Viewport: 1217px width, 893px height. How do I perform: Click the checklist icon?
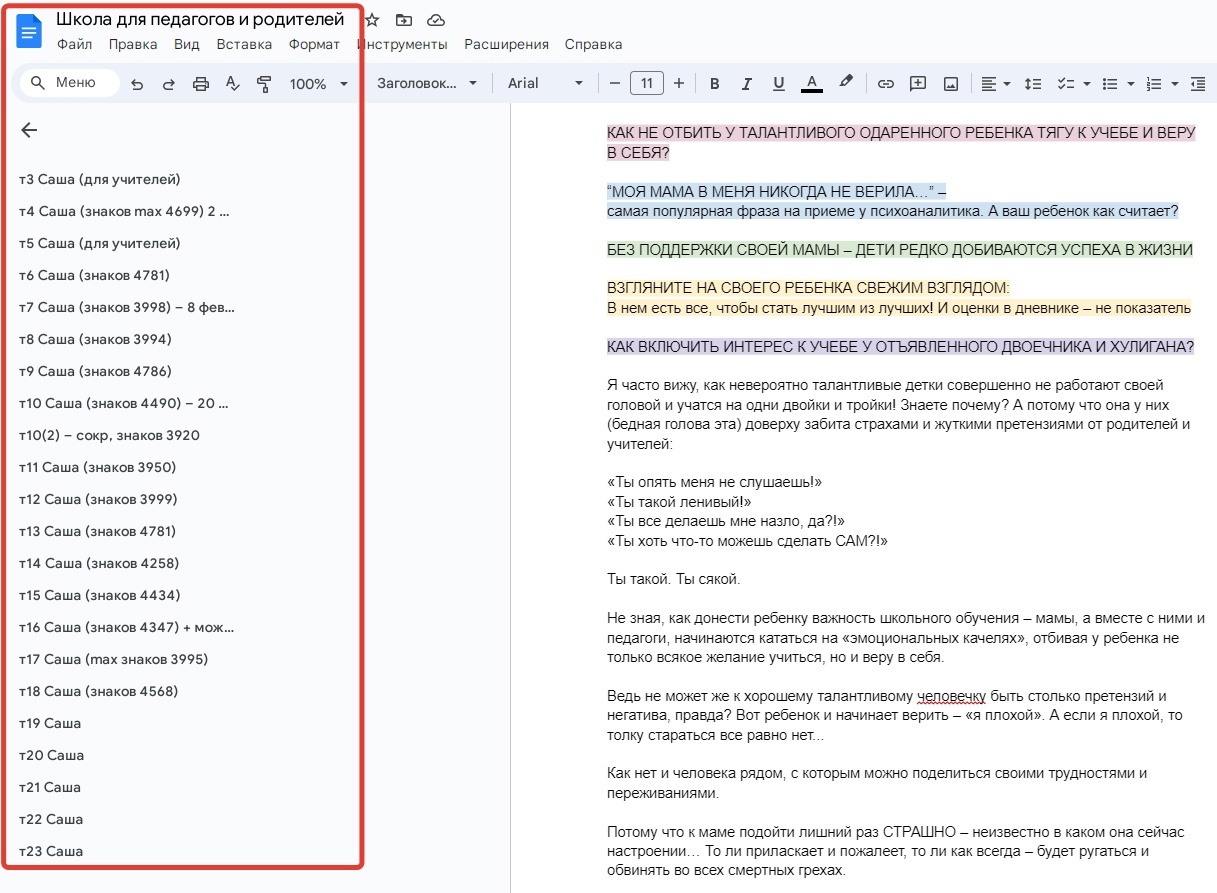[x=1066, y=84]
